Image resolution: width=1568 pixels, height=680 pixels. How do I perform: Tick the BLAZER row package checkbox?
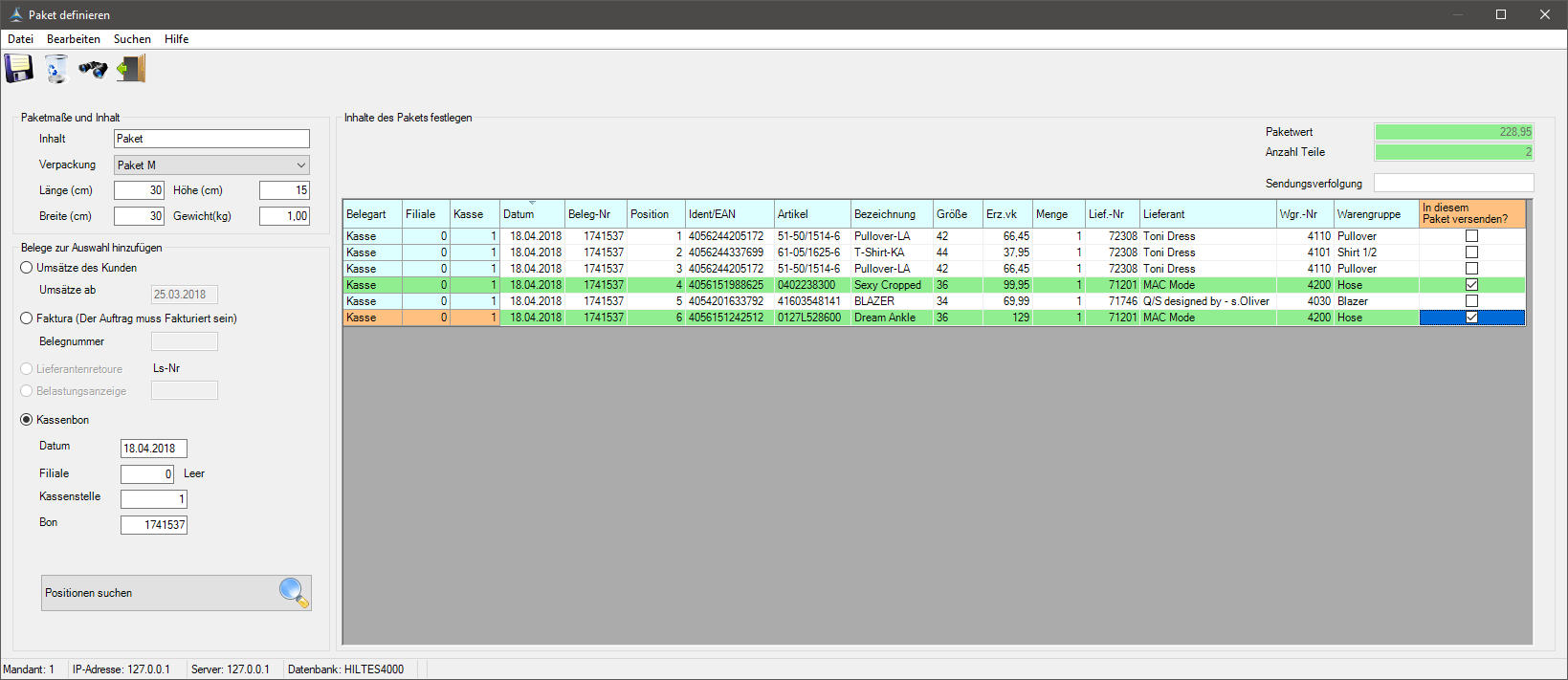click(x=1471, y=301)
